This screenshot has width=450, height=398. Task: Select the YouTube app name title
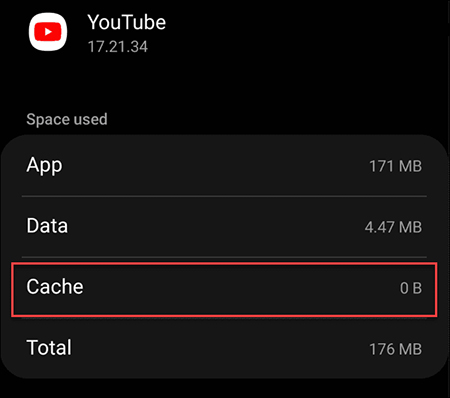pyautogui.click(x=126, y=22)
